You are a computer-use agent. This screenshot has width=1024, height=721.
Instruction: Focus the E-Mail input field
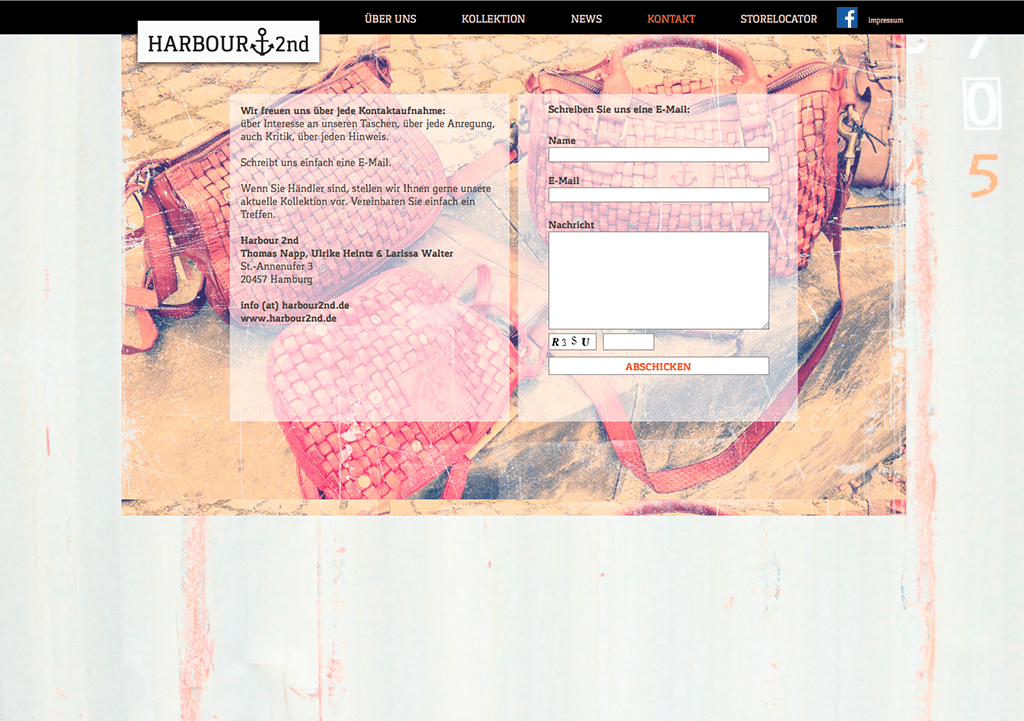[x=658, y=195]
